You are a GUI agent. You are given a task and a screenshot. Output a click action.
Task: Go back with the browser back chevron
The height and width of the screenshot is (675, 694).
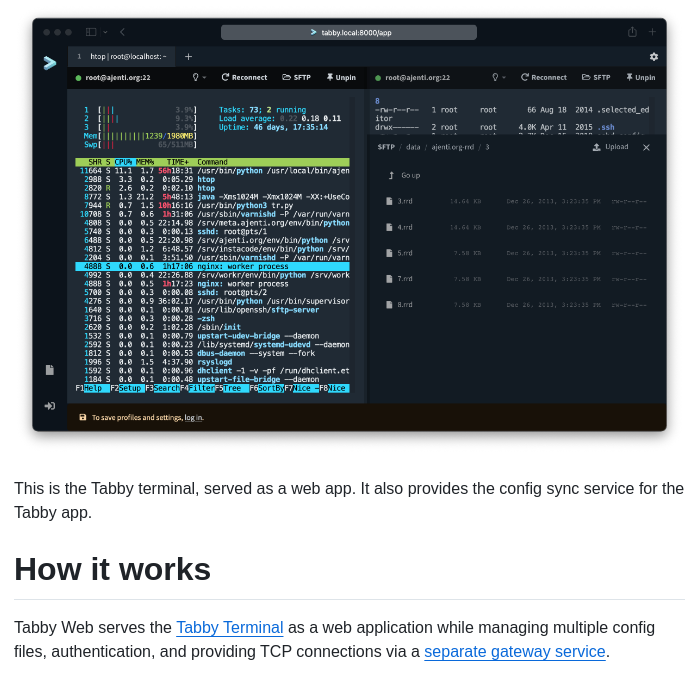click(123, 32)
